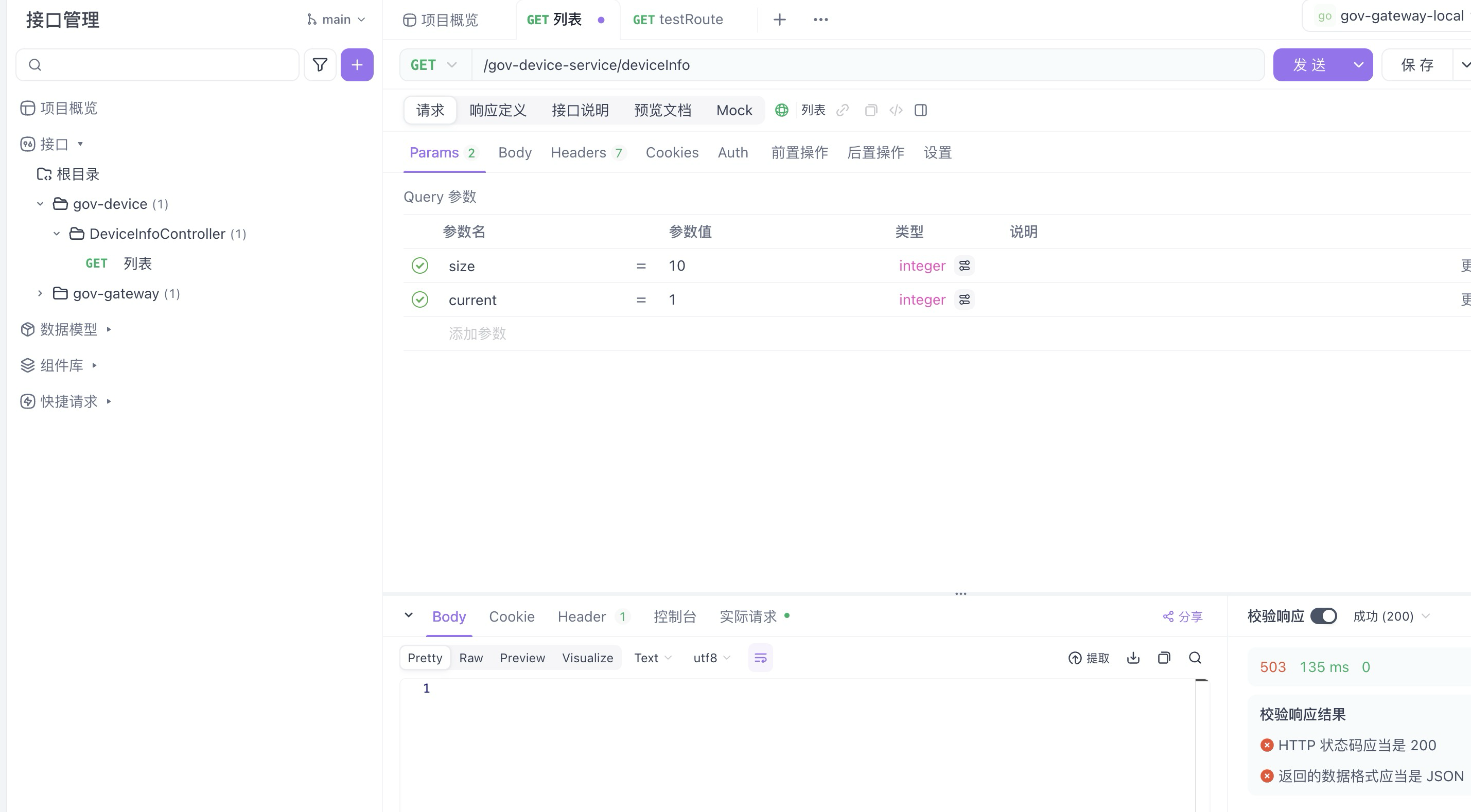The height and width of the screenshot is (812, 1471).
Task: Click the search icon in response toolbar
Action: pyautogui.click(x=1195, y=658)
